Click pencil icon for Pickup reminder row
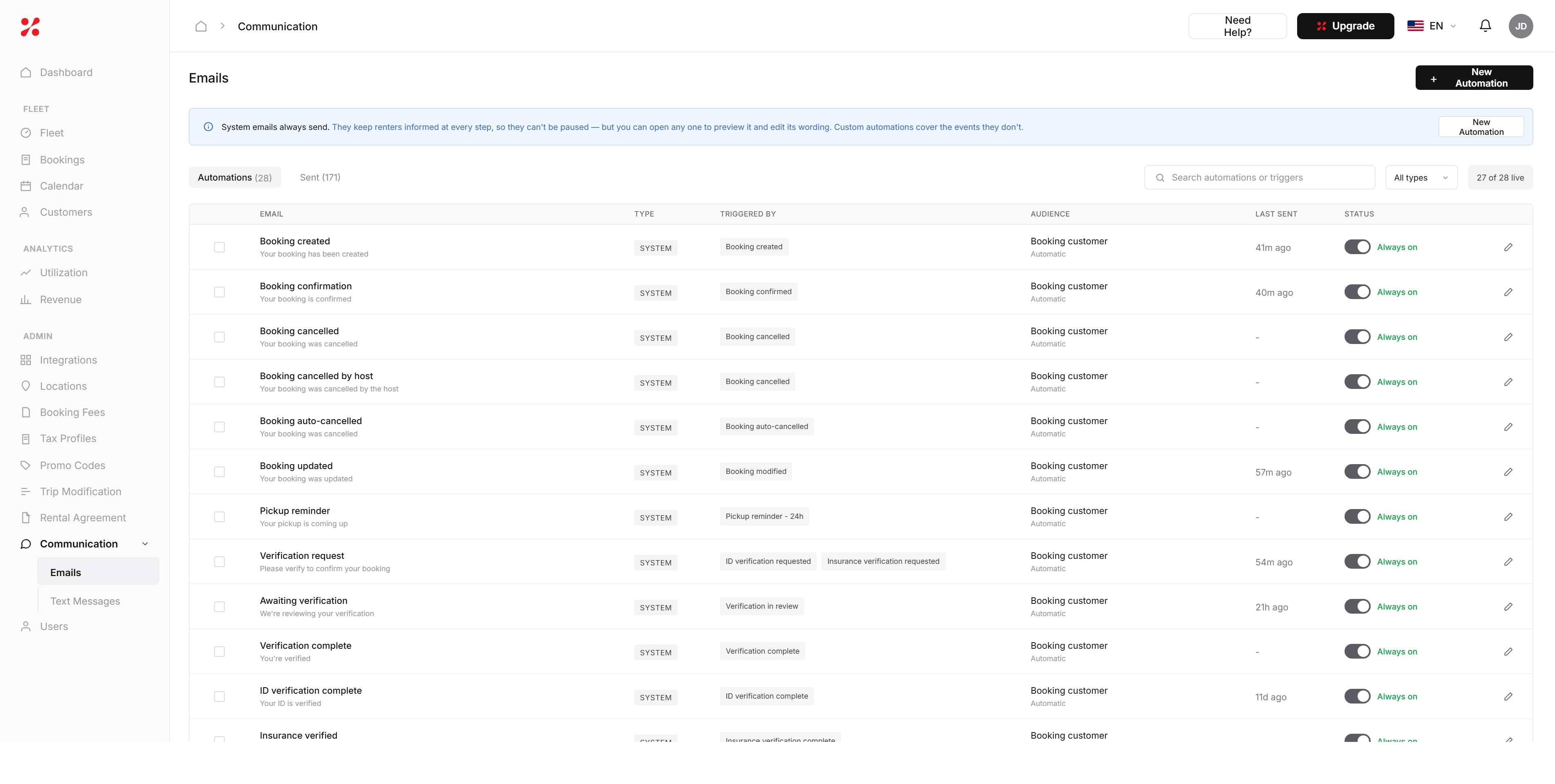This screenshot has width=1555, height=784. coord(1508,517)
